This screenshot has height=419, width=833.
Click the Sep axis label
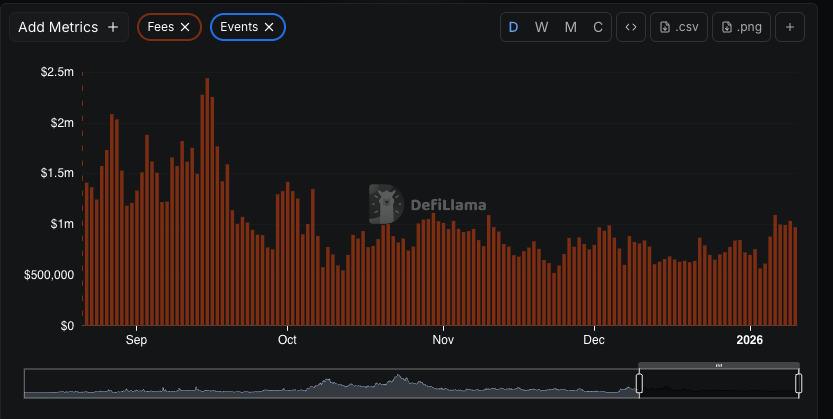click(137, 340)
